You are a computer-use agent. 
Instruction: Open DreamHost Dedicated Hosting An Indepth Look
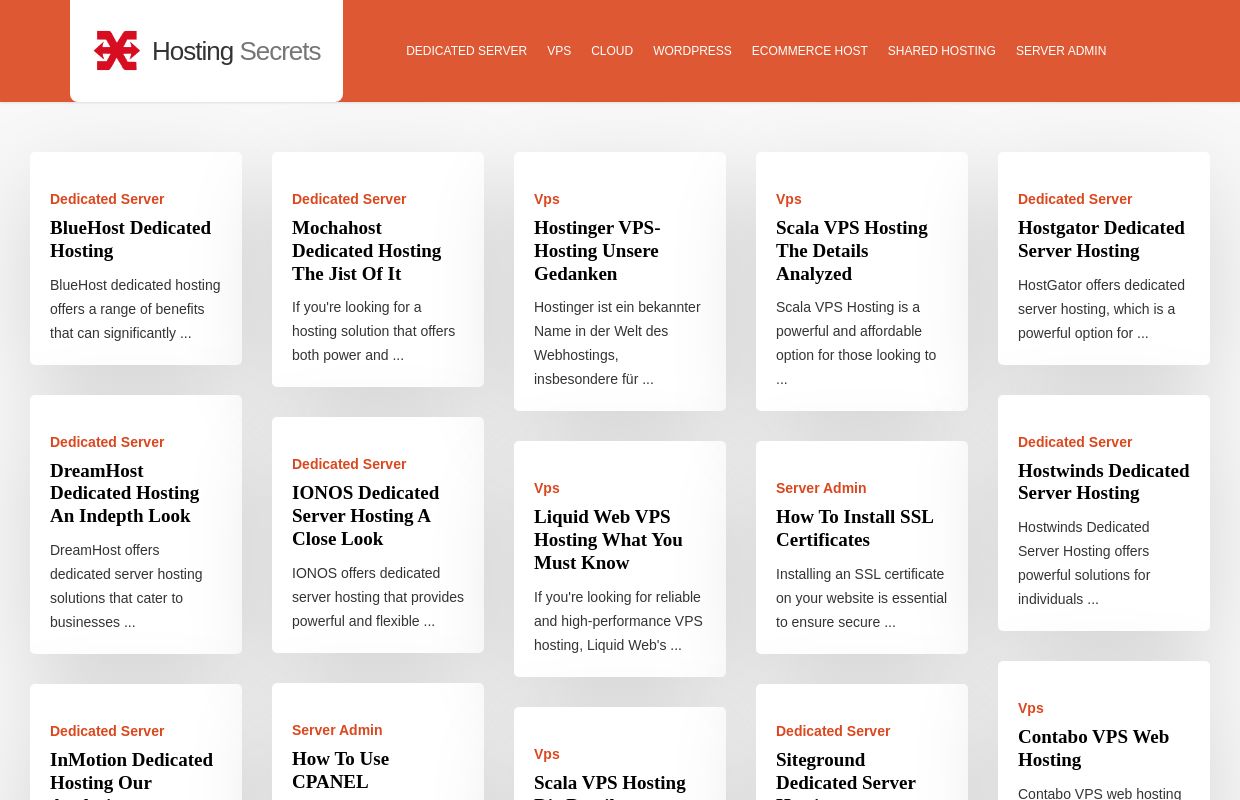[x=125, y=494]
